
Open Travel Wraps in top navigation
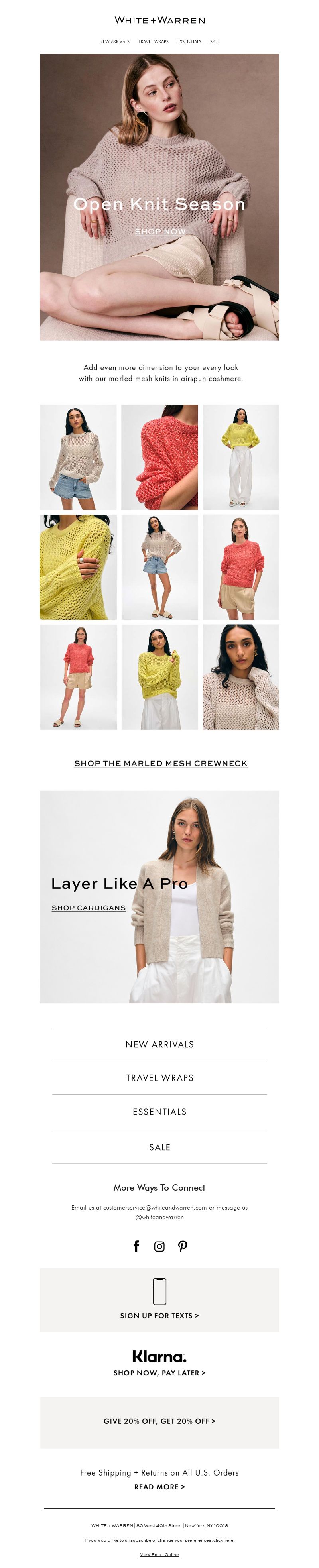154,42
